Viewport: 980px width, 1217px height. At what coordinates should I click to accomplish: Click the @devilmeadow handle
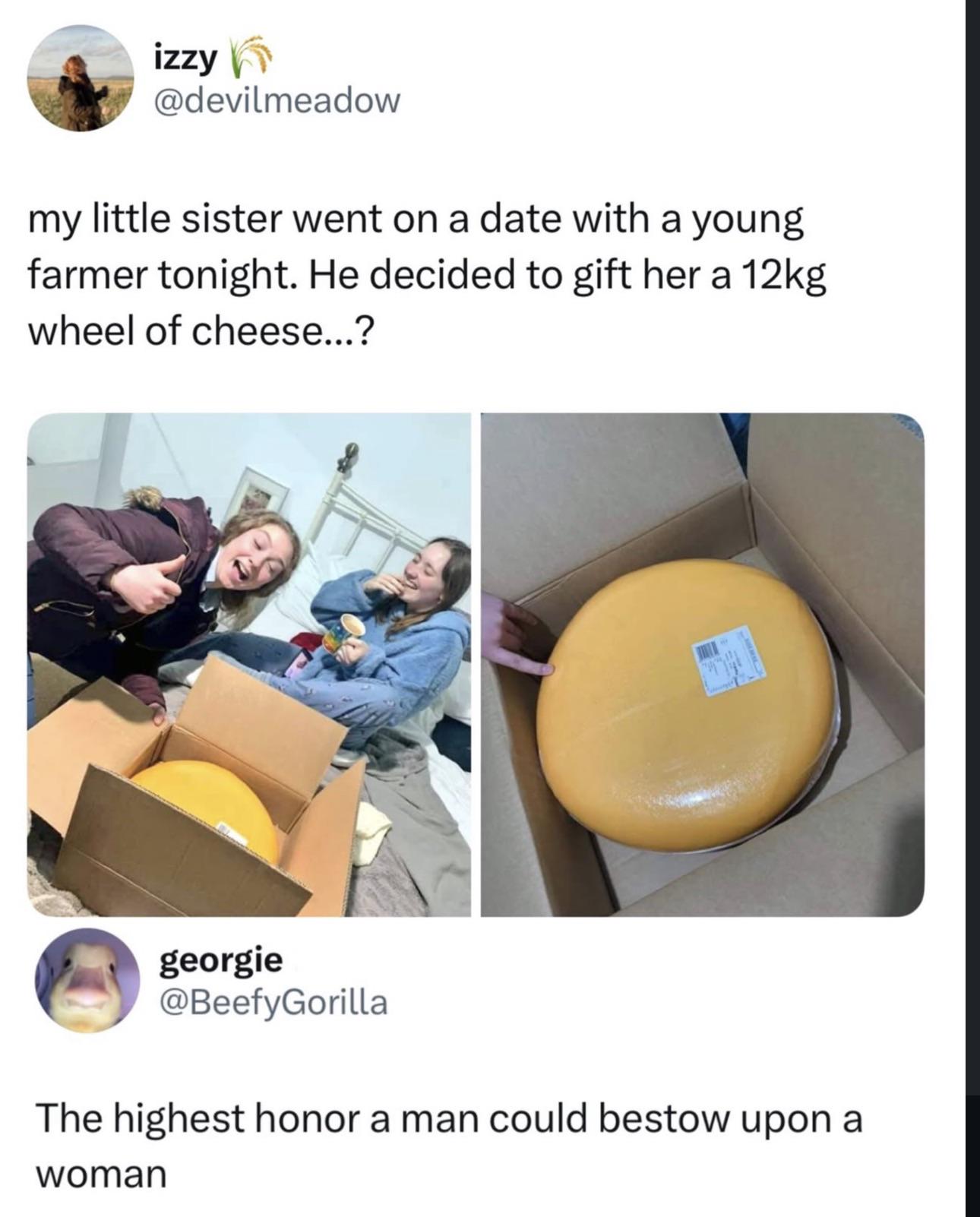[x=276, y=100]
